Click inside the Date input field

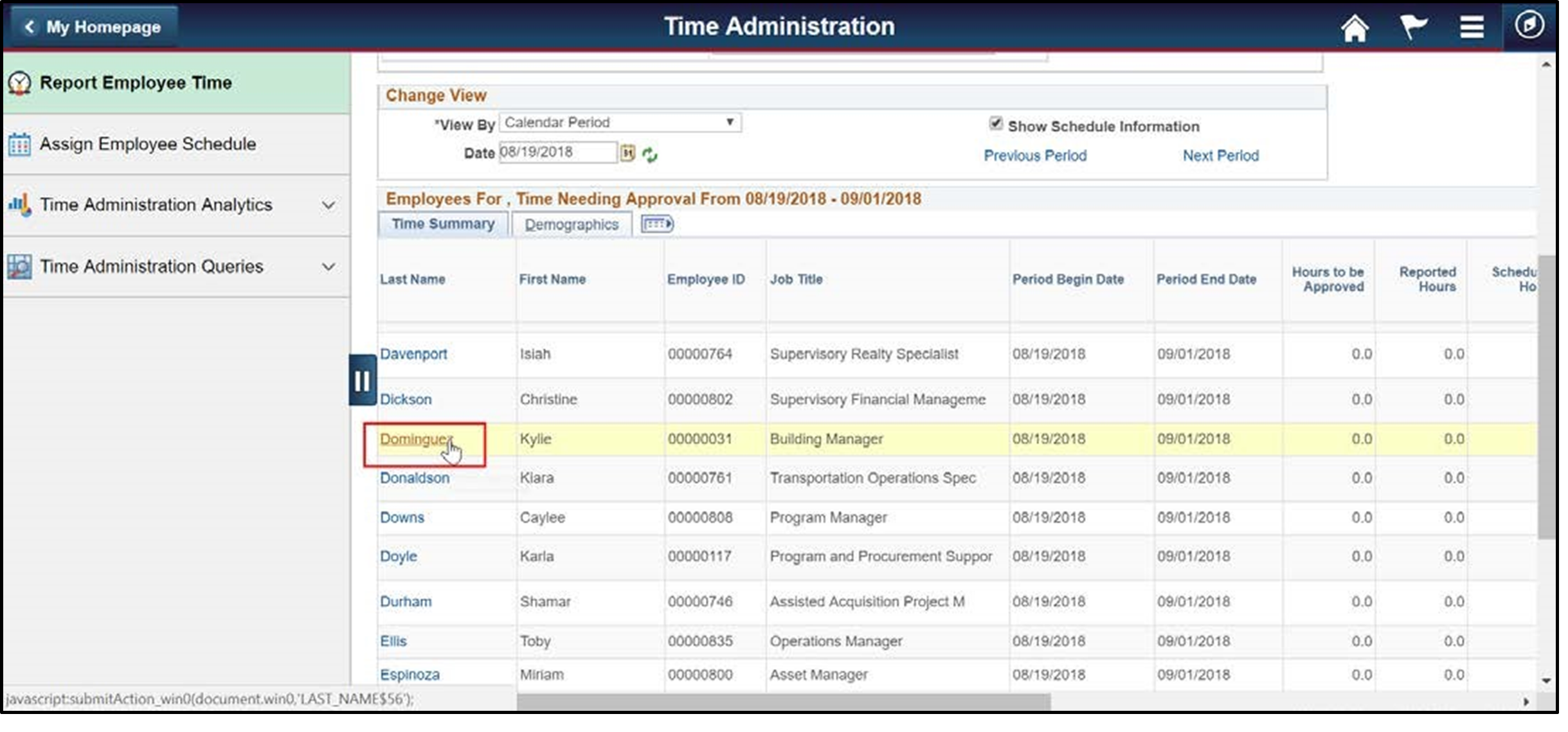click(556, 152)
